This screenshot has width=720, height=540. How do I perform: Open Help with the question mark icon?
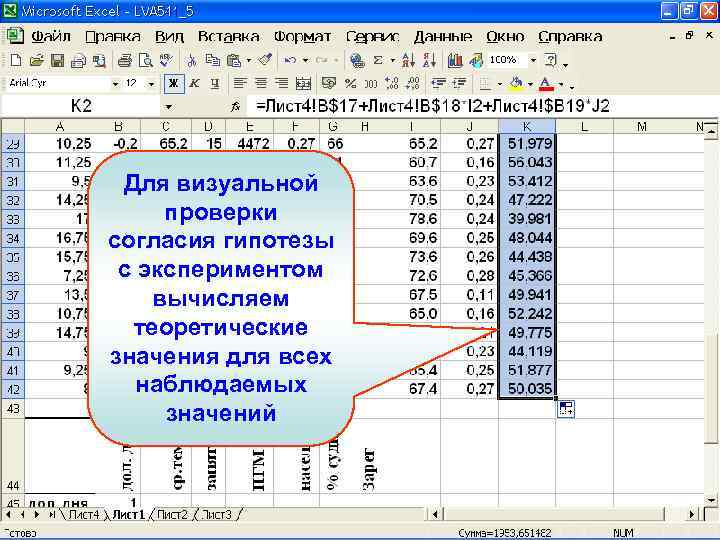550,60
